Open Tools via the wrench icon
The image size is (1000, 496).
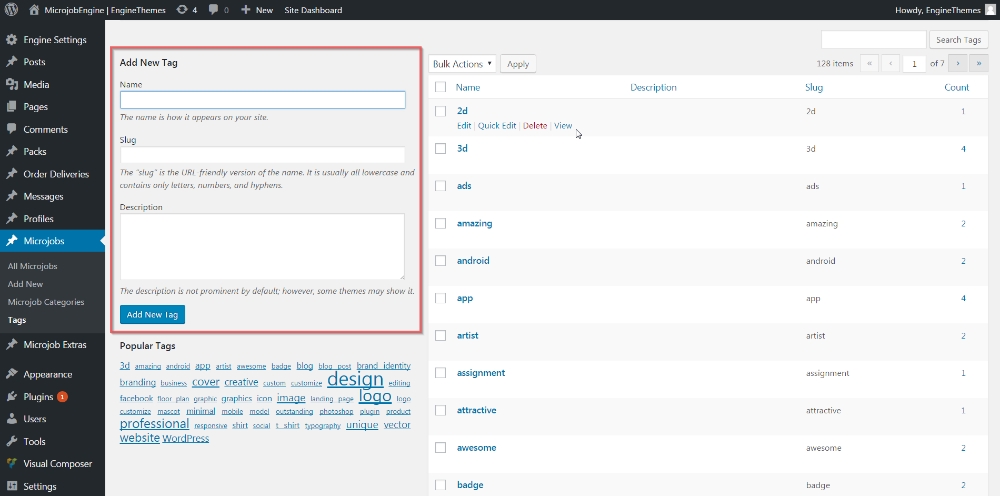click(x=11, y=441)
